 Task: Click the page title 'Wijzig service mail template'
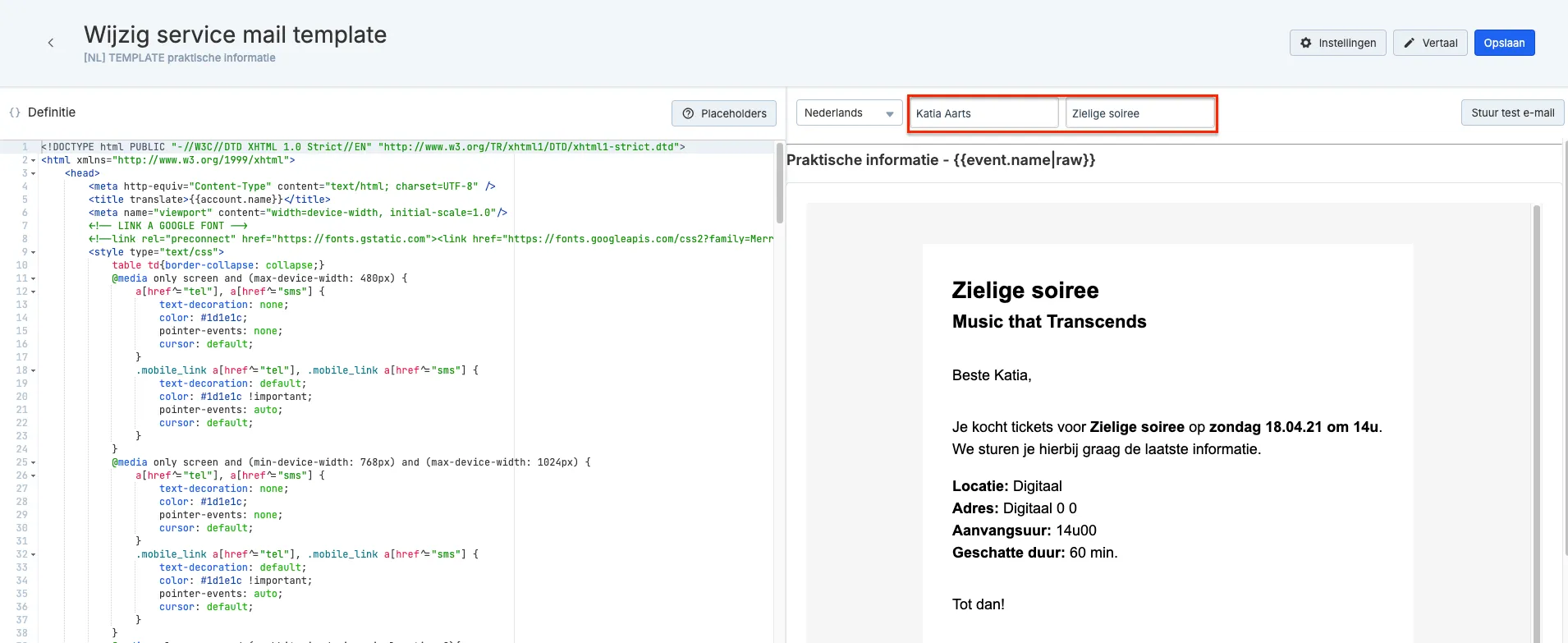(x=236, y=34)
